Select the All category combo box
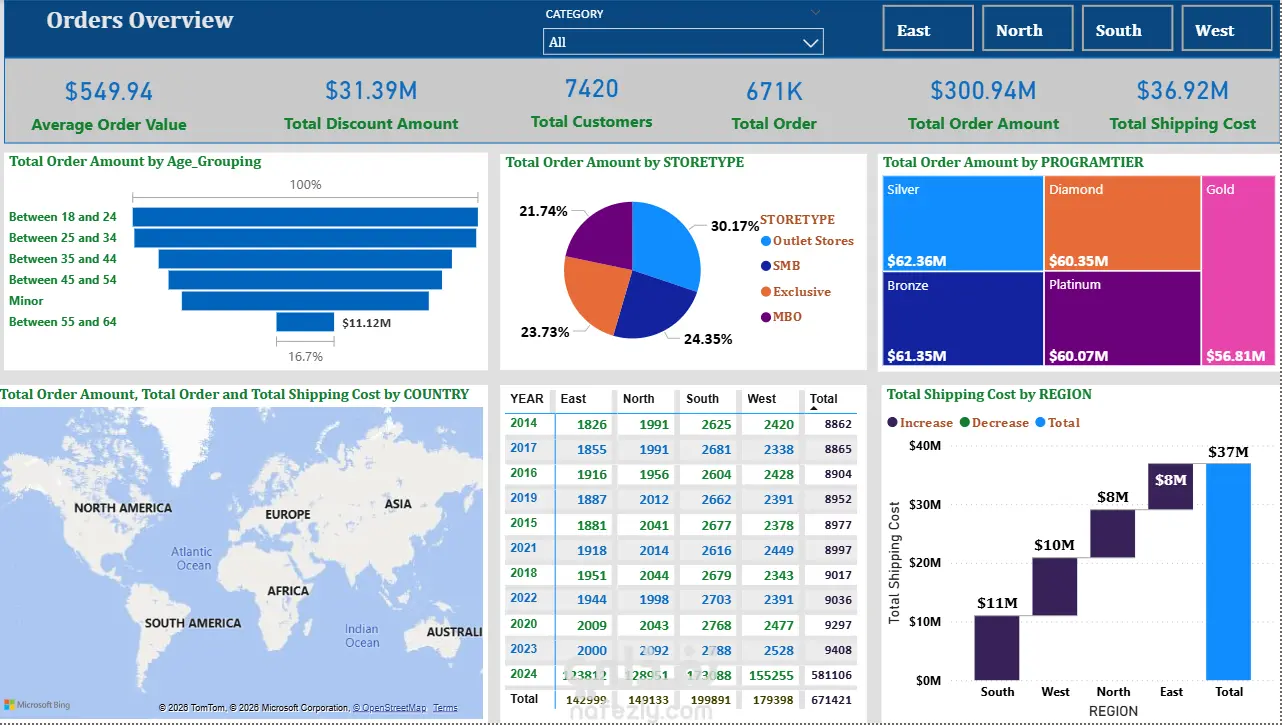 (683, 42)
